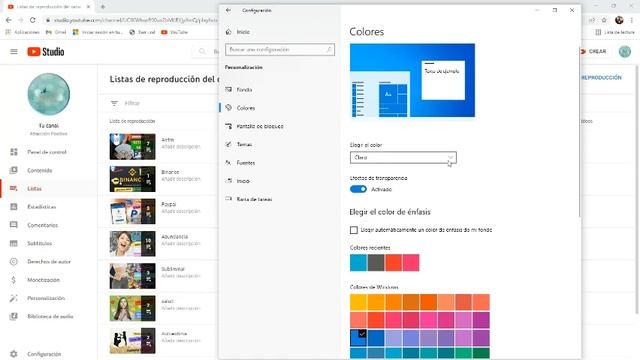Expand Elegir el color dropdown
Viewport: 640px width, 360px height.
tap(403, 158)
